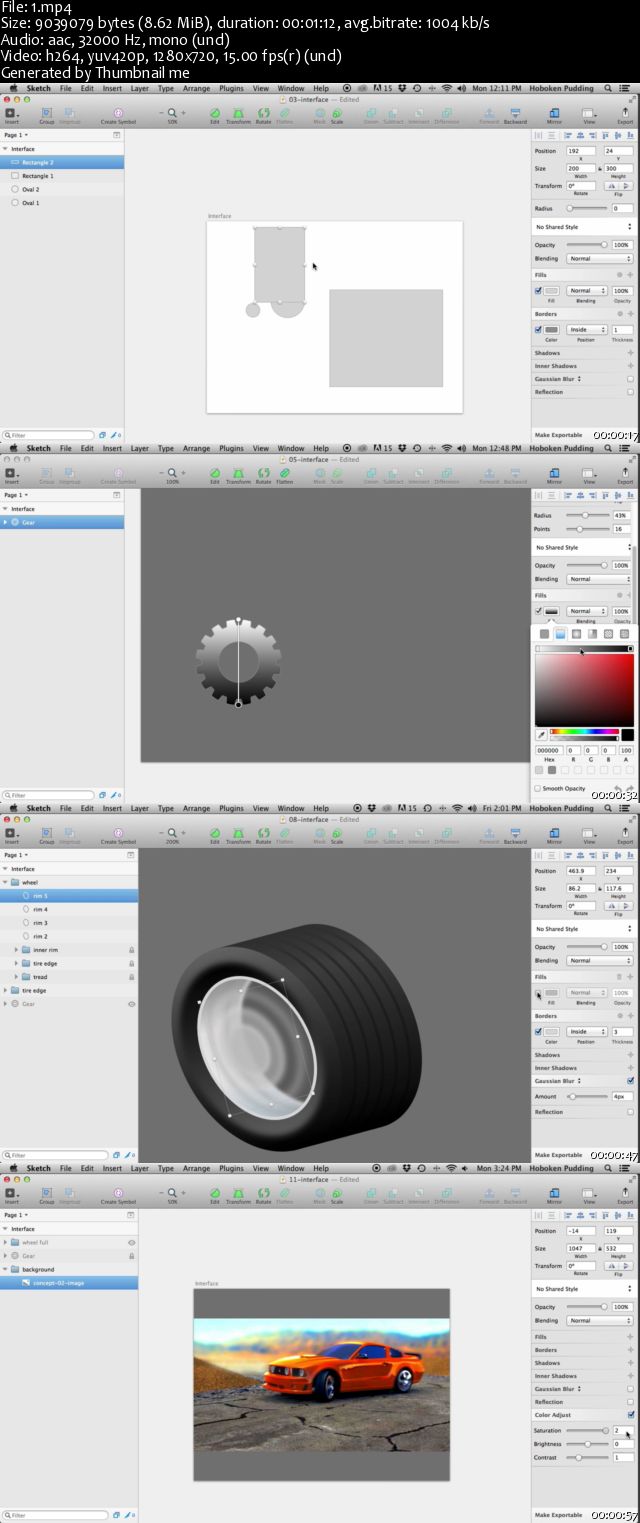640x1523 pixels.
Task: Select rim 4 layer in 08-interface
Action: tap(69, 909)
